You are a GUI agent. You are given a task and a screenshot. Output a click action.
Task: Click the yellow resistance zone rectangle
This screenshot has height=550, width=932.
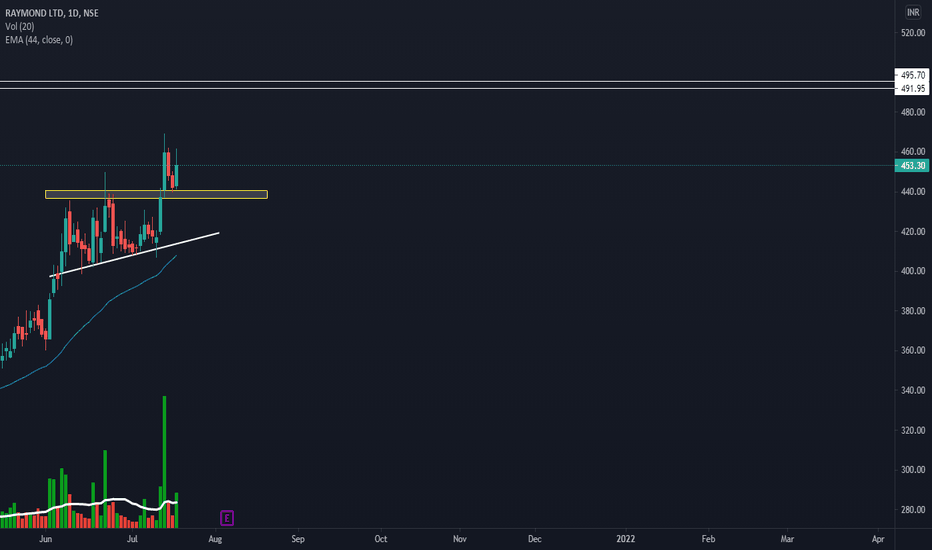tap(156, 194)
